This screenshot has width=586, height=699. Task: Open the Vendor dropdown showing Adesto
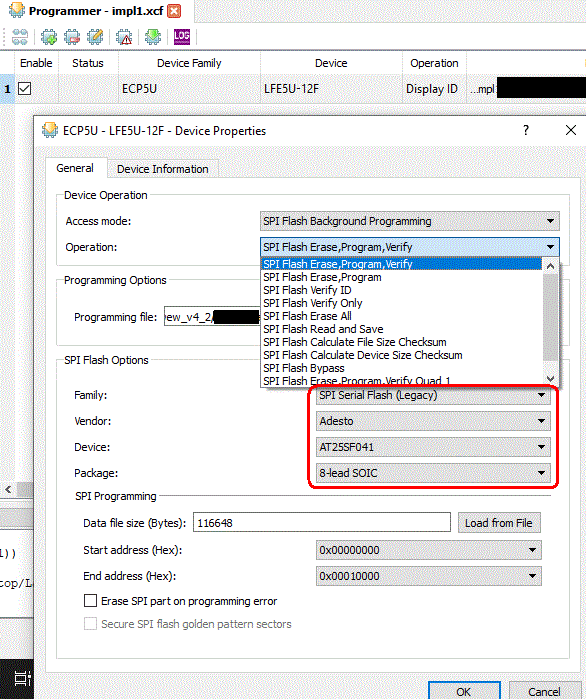(433, 421)
